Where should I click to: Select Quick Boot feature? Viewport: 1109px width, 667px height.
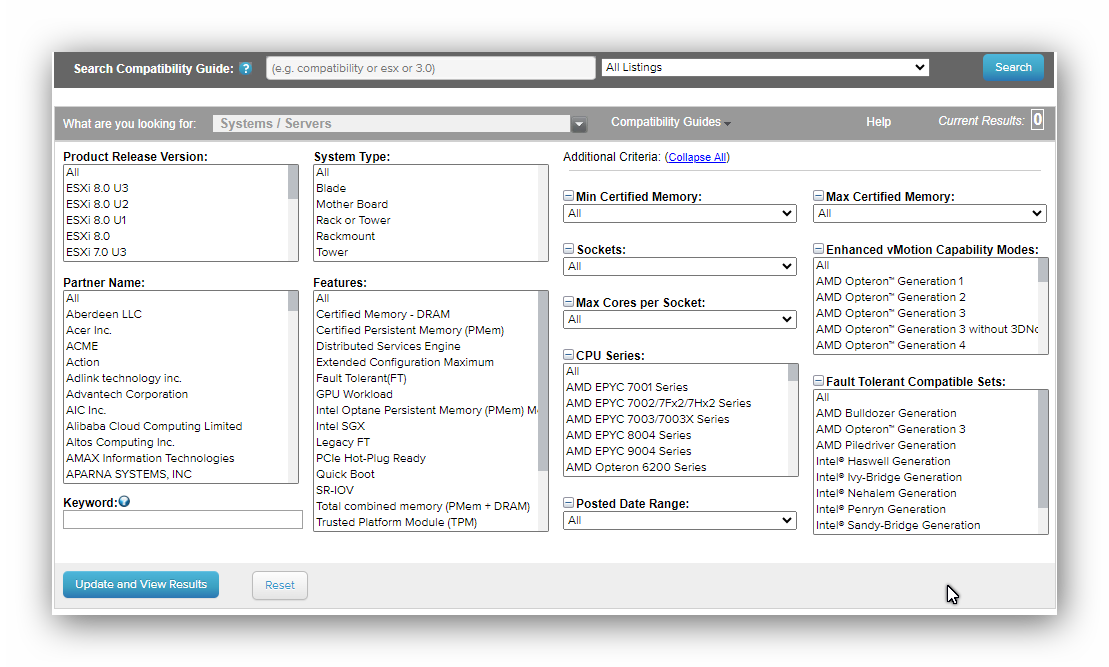click(345, 475)
